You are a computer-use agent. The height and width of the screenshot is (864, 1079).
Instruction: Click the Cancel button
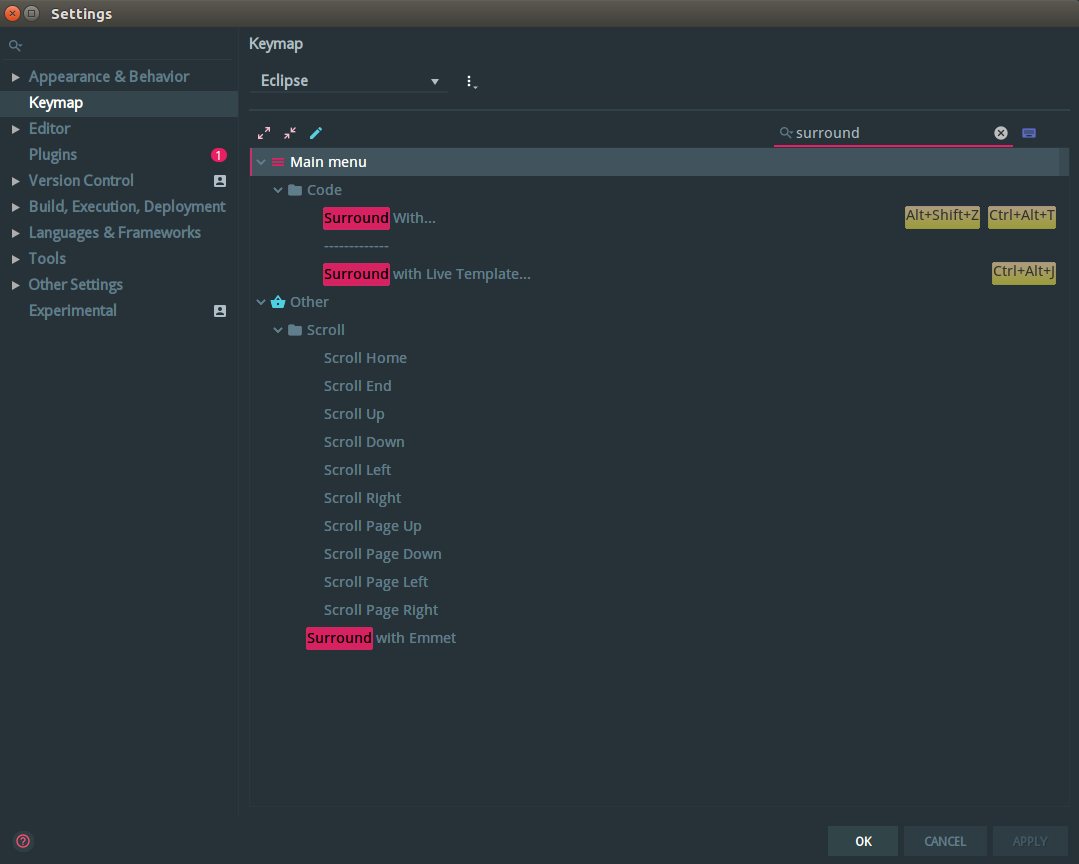[x=944, y=841]
